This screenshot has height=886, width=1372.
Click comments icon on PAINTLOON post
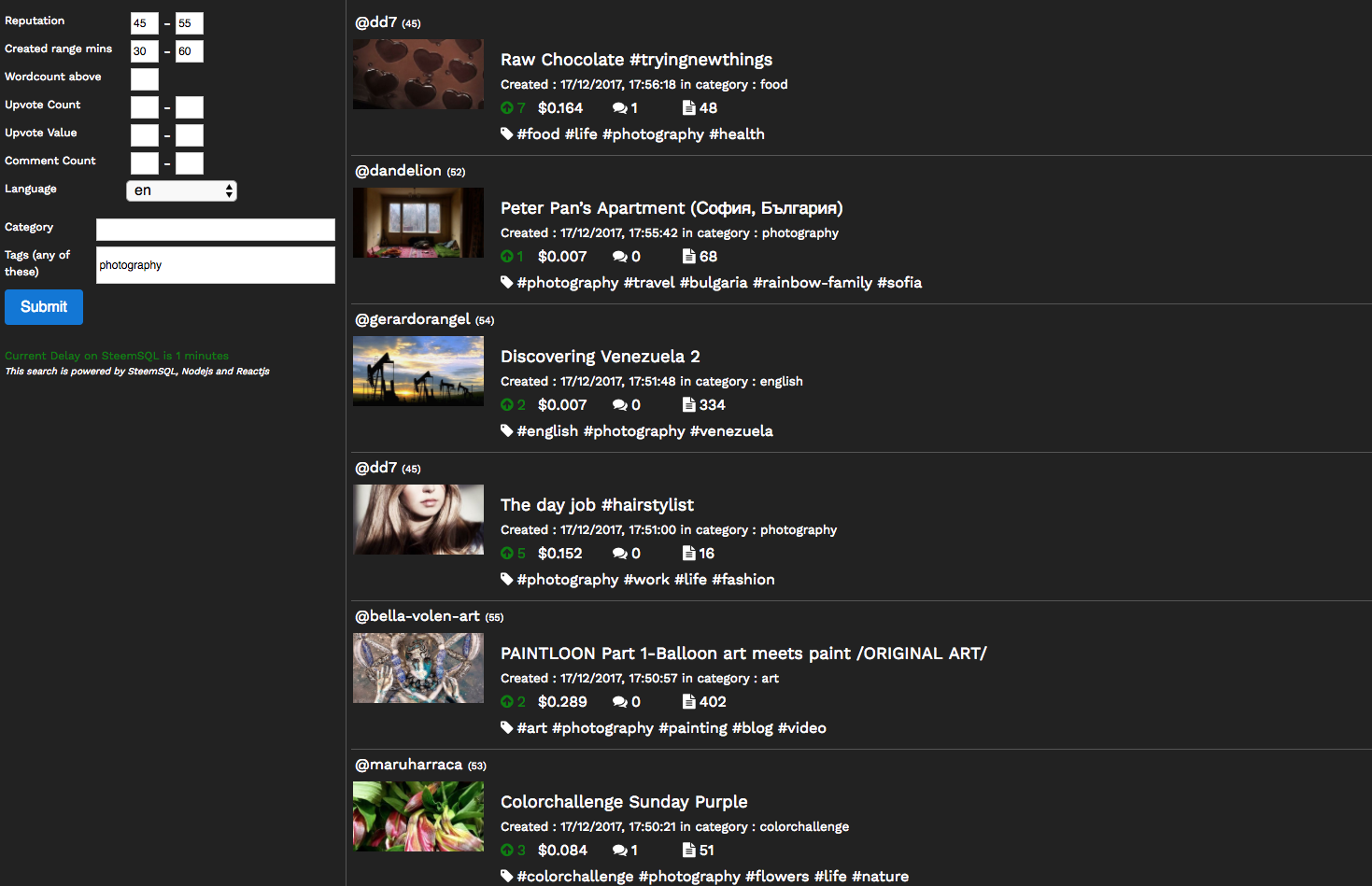[620, 702]
